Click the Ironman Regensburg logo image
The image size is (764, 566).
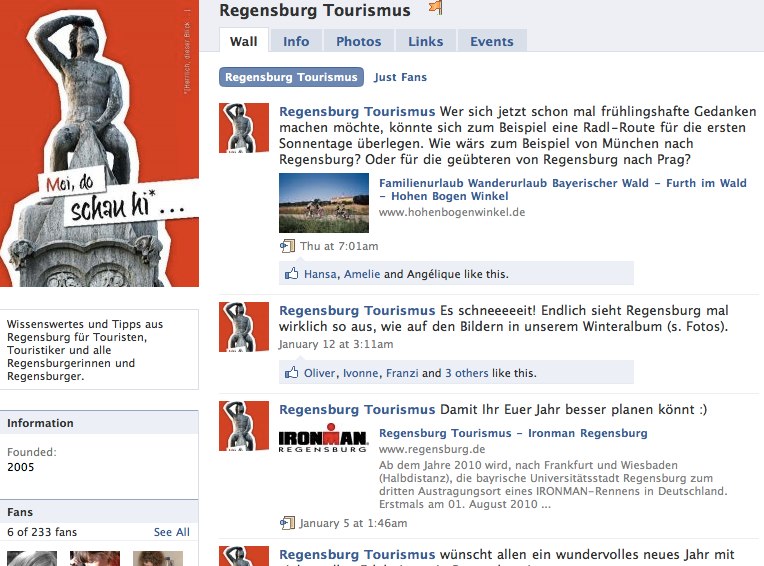pos(323,438)
